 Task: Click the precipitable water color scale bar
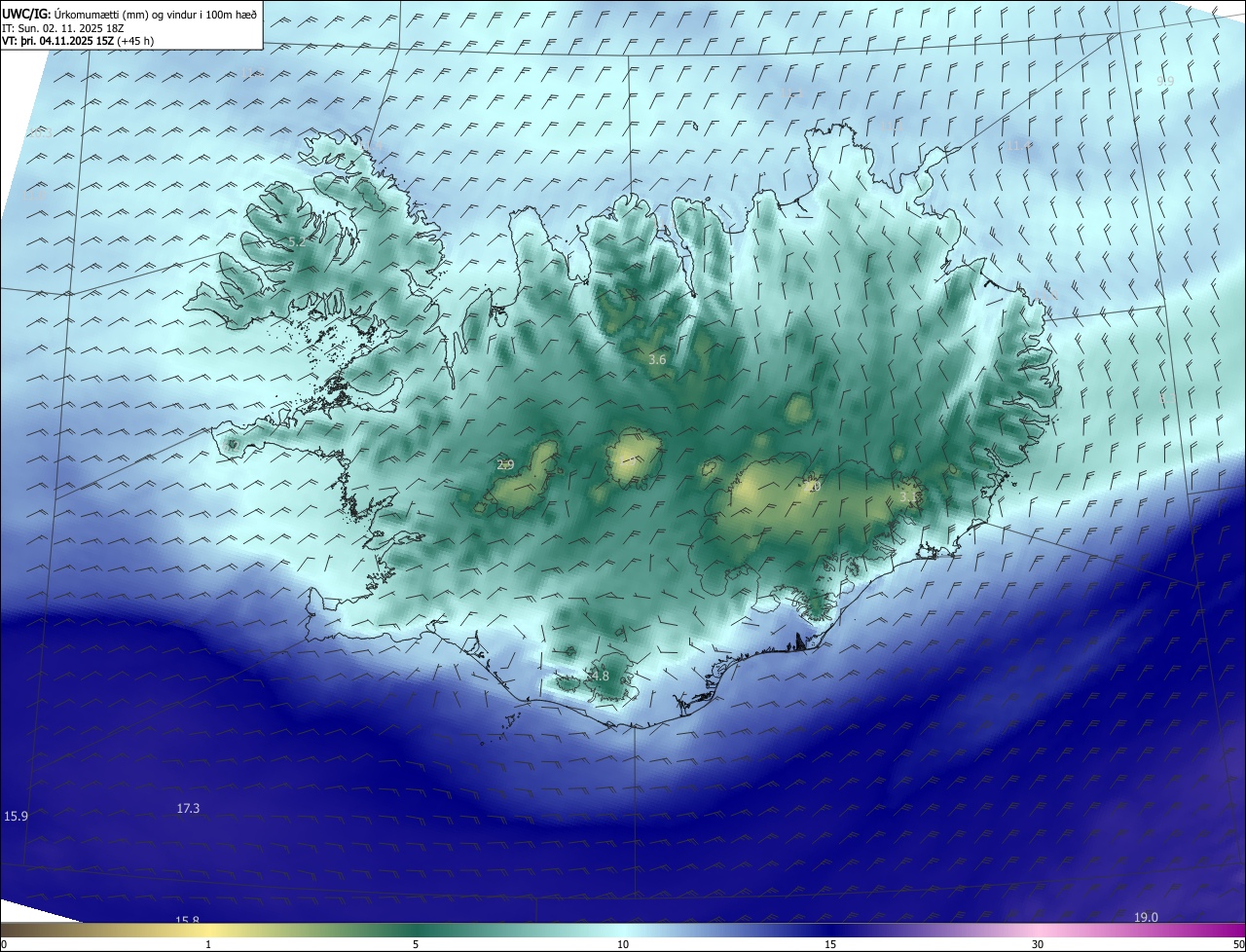[x=623, y=930]
